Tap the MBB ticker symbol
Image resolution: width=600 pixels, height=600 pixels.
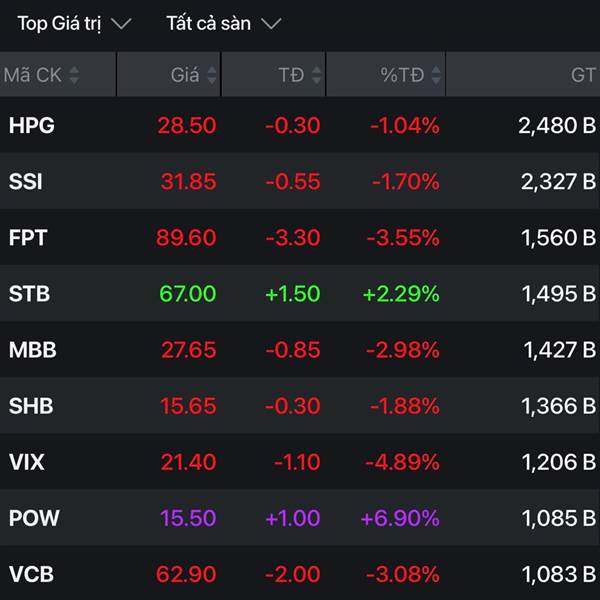pos(33,350)
